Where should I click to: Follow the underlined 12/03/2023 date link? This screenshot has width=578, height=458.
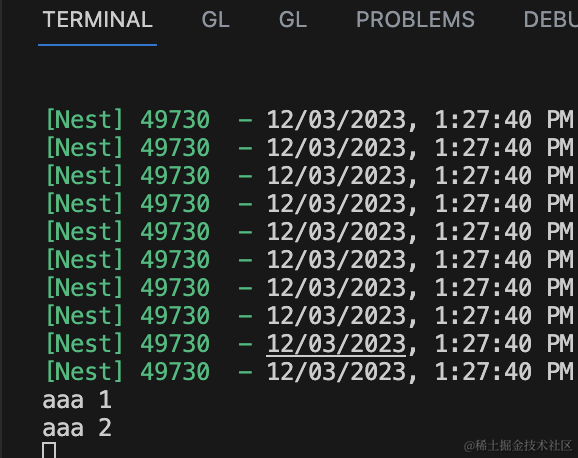(336, 344)
